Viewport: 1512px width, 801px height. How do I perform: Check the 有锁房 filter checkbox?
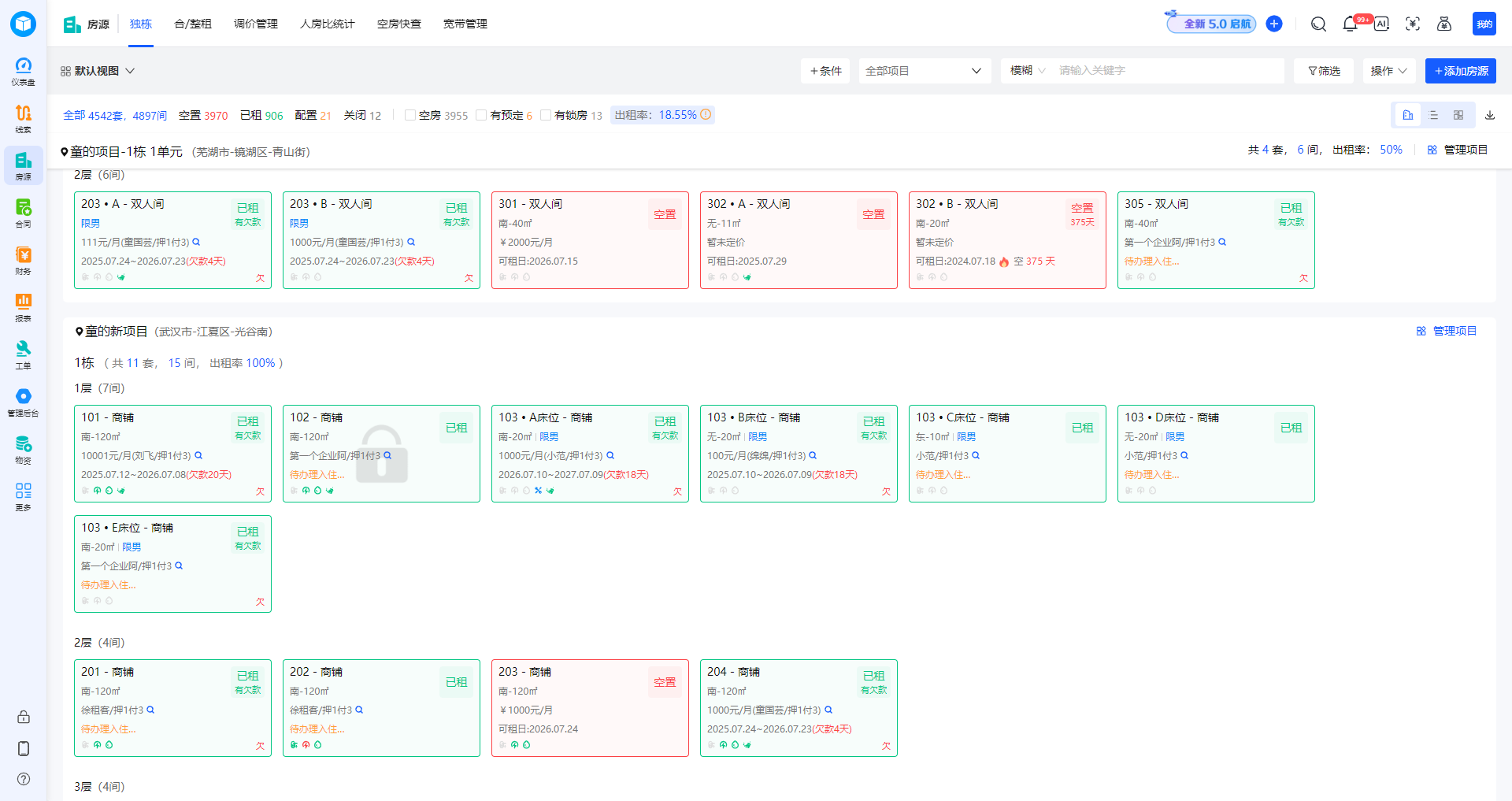(x=546, y=115)
